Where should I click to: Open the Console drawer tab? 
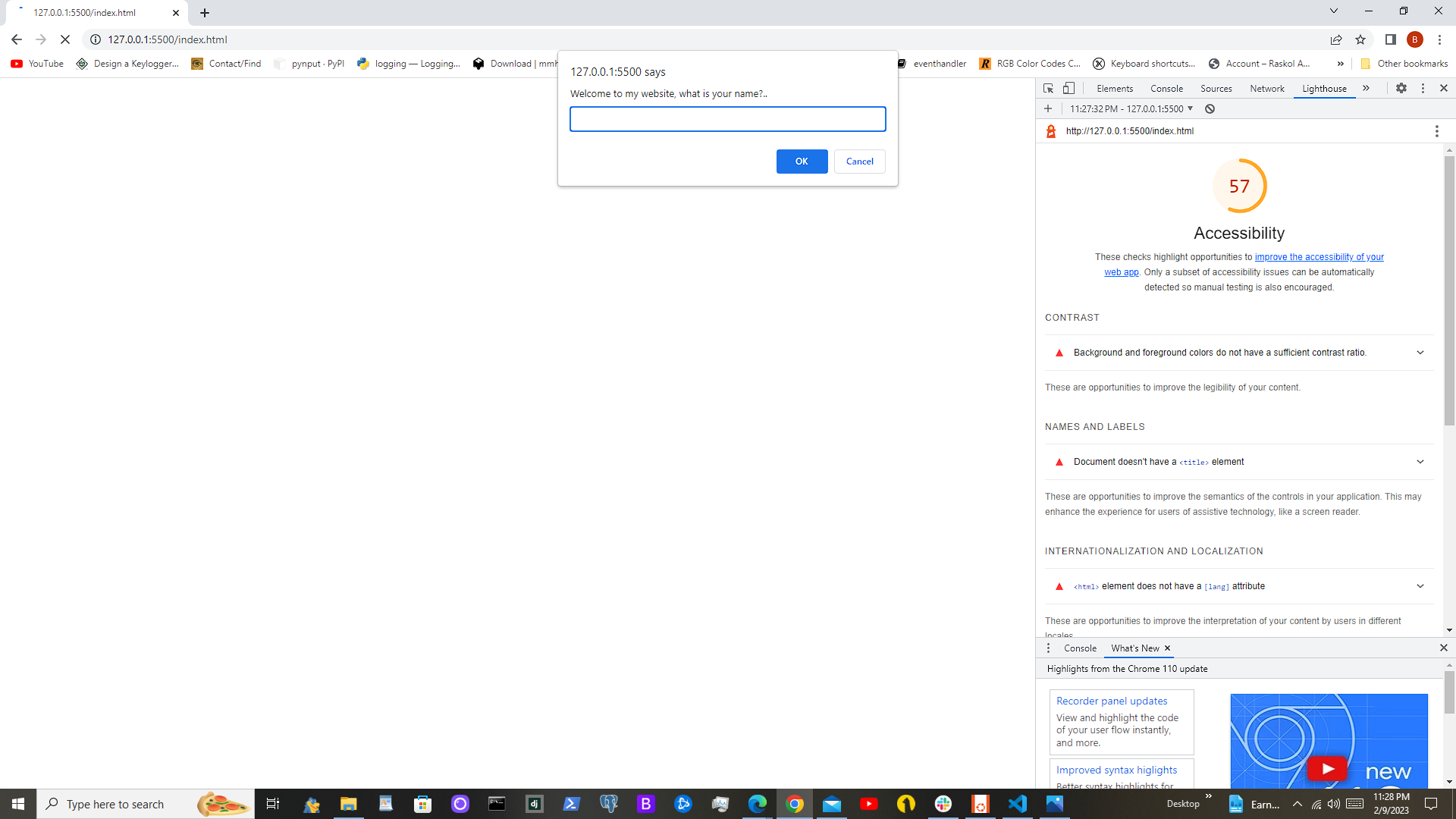pos(1080,648)
